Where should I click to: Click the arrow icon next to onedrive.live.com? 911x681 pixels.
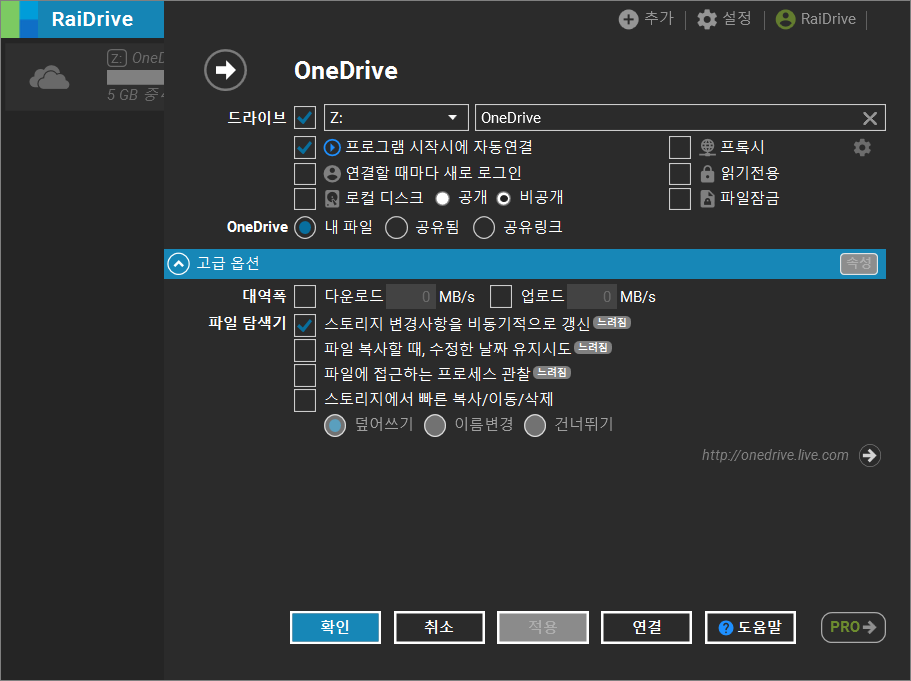[870, 456]
